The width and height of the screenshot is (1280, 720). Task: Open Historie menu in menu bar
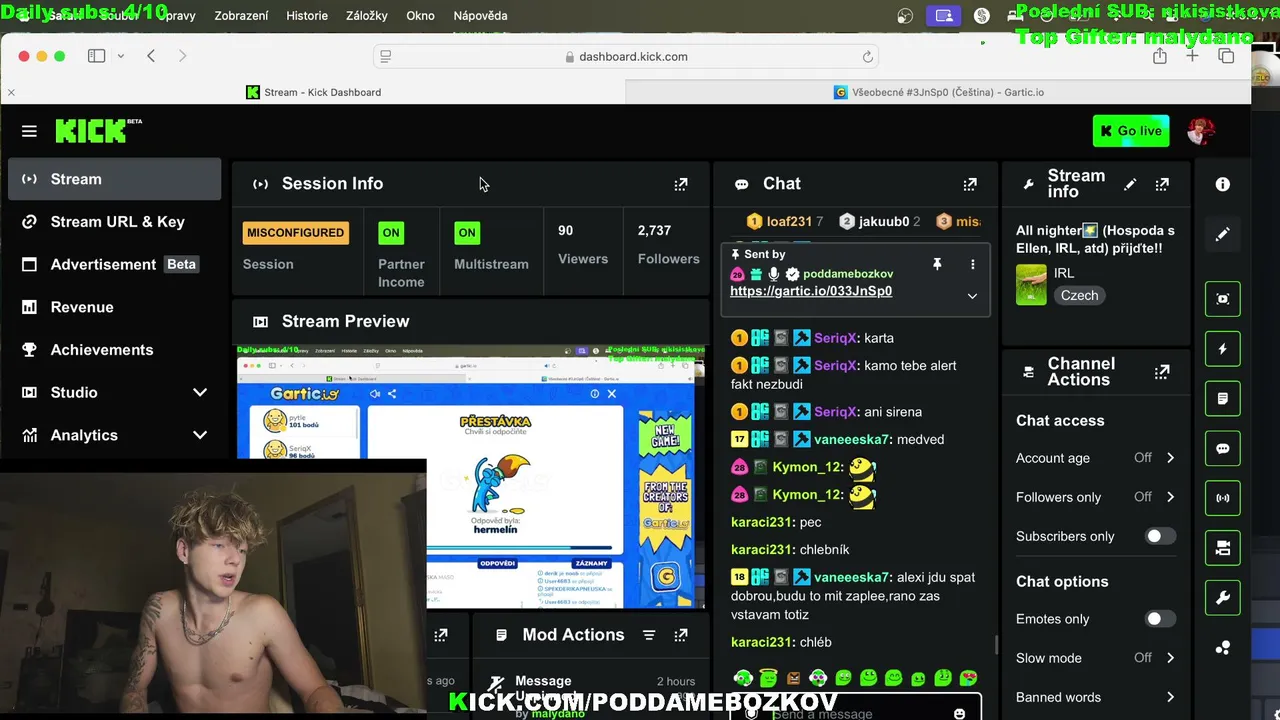tap(307, 16)
